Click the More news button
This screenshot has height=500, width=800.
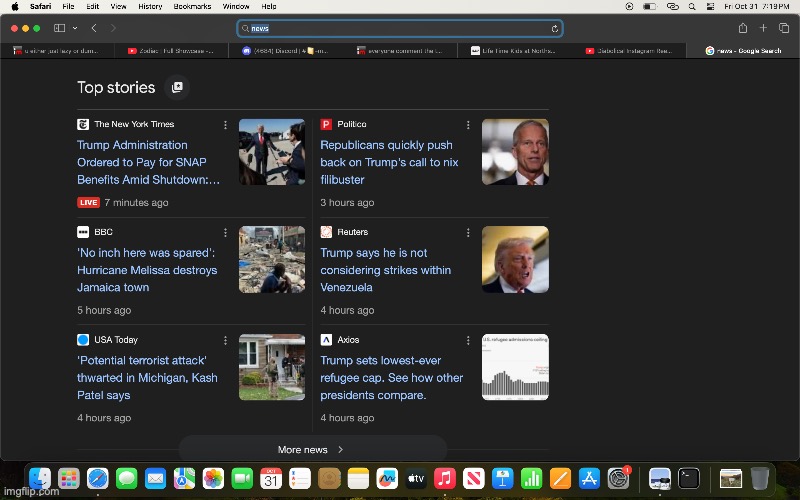(311, 450)
